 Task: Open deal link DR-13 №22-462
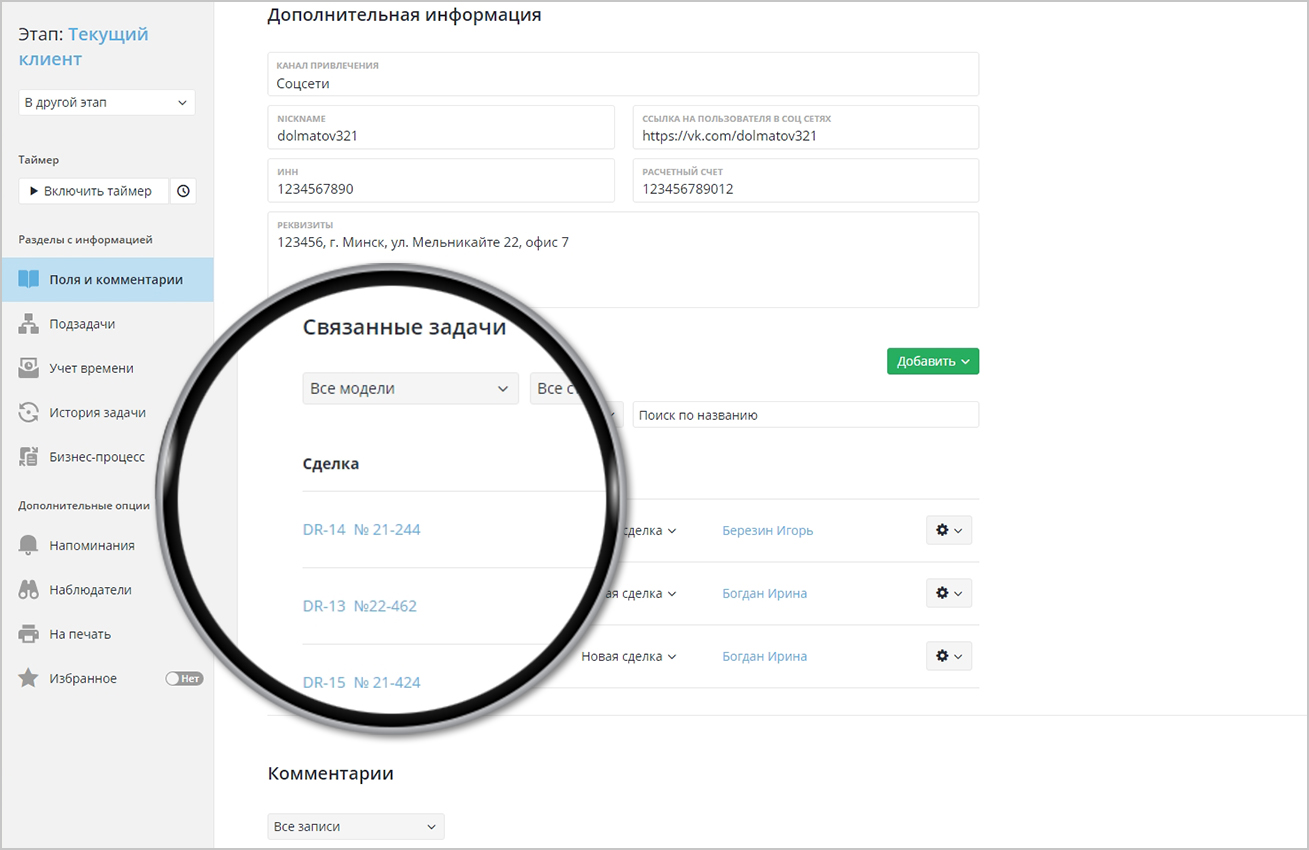[x=359, y=606]
